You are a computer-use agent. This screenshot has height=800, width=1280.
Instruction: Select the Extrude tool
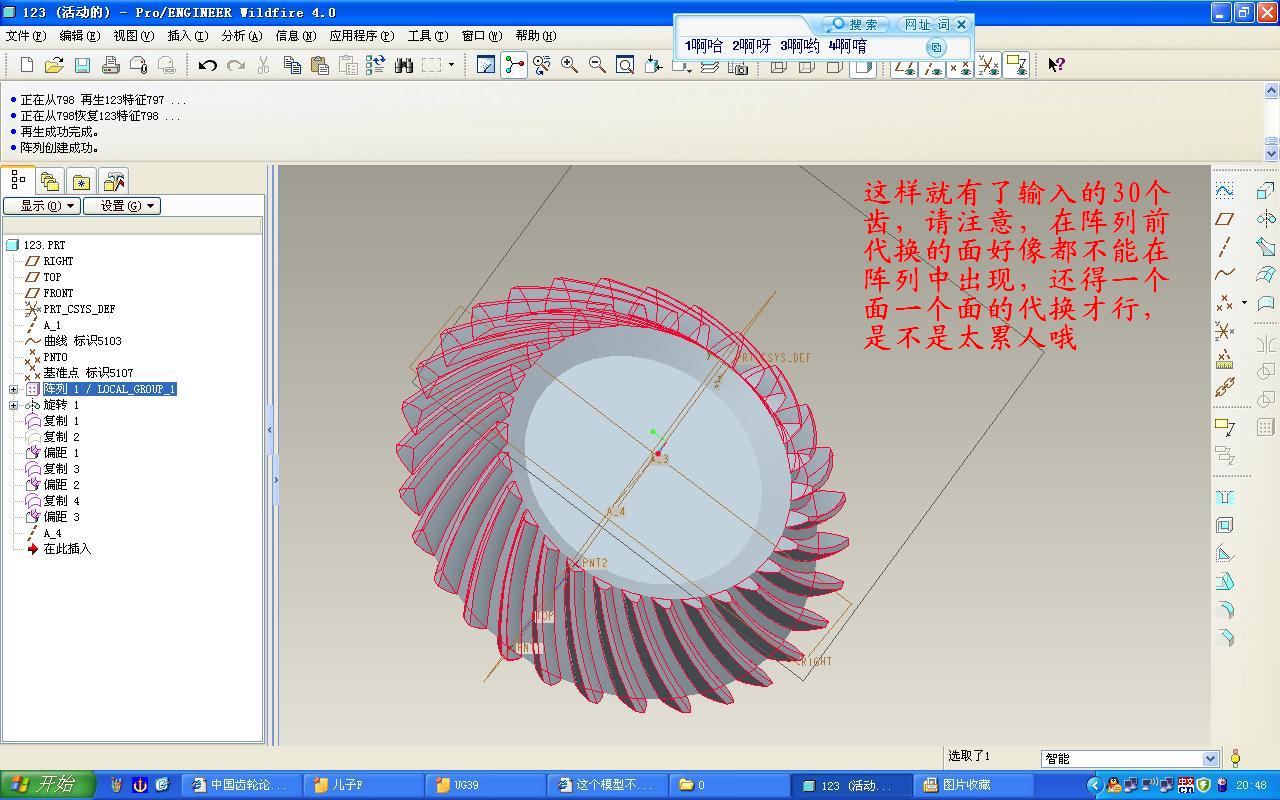1265,190
